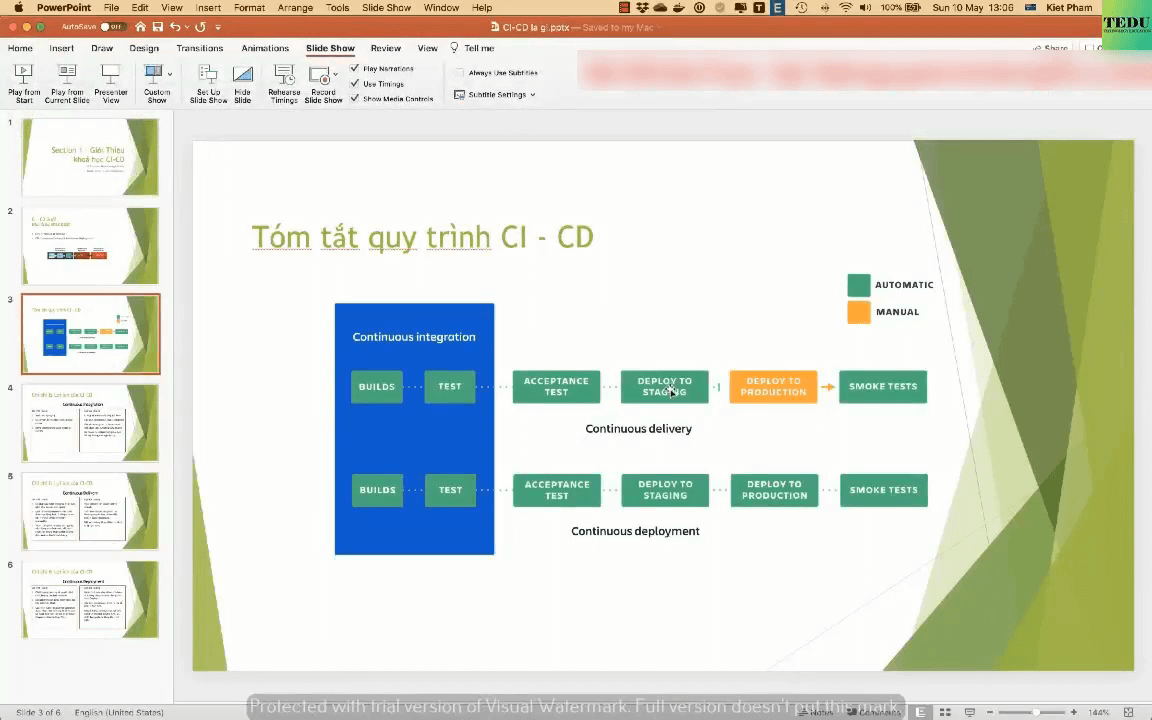This screenshot has height=720, width=1152.
Task: Switch to Slide Sorter view in status bar
Action: [945, 712]
